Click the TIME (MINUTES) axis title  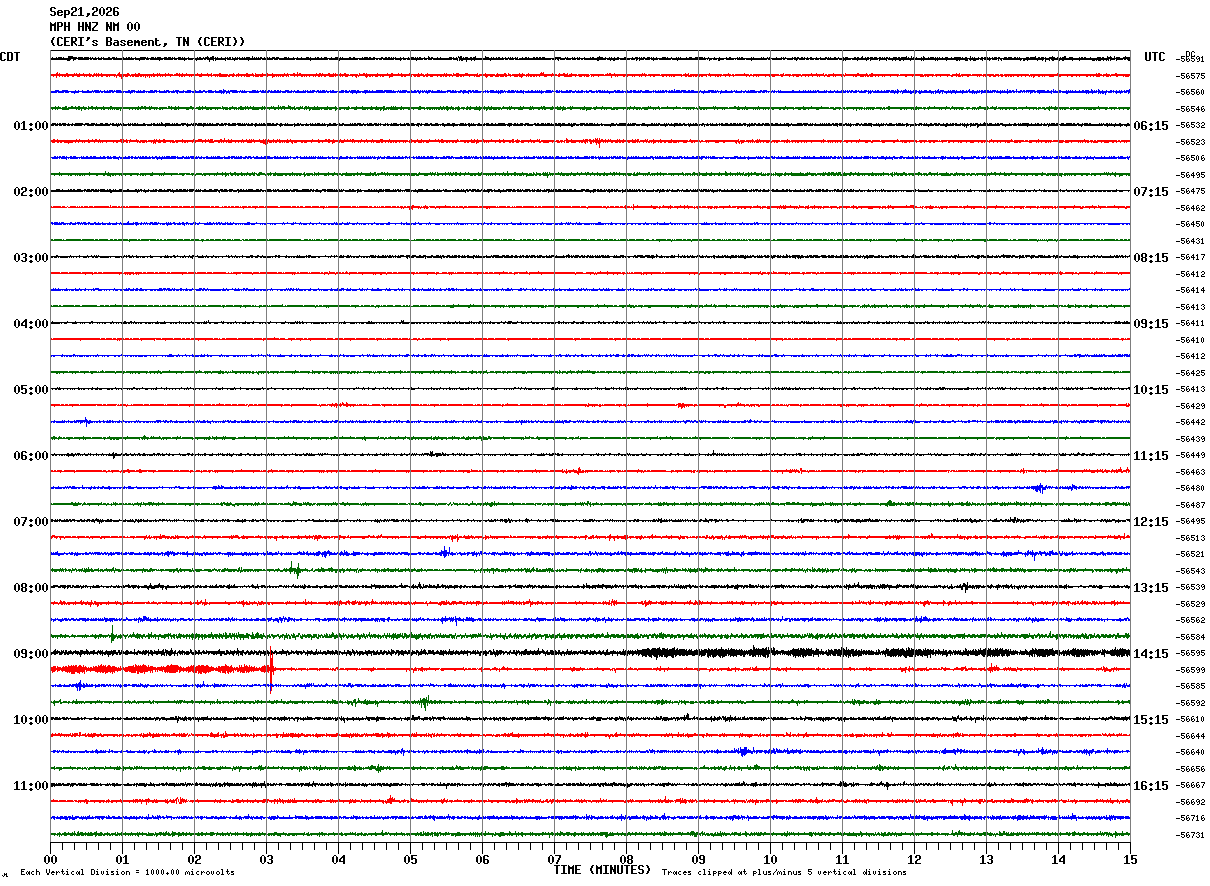(602, 870)
